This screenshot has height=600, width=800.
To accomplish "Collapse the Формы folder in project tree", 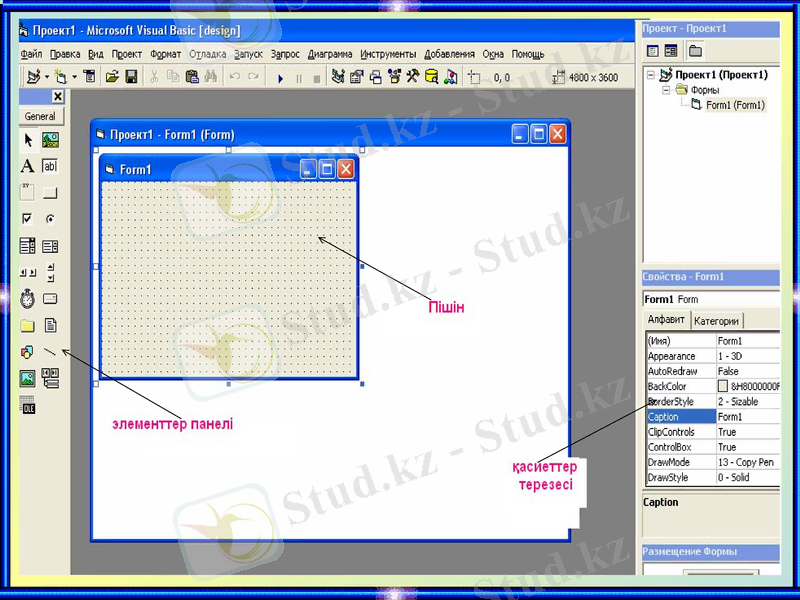I will tap(666, 90).
